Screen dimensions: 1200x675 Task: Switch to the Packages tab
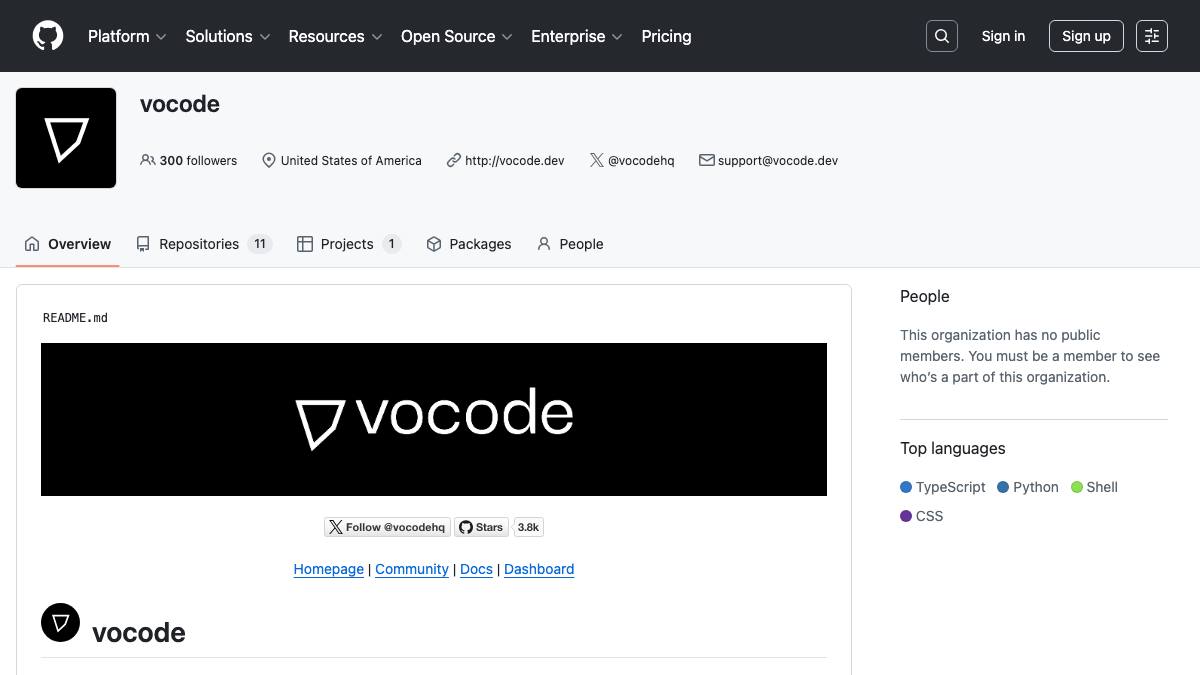469,244
